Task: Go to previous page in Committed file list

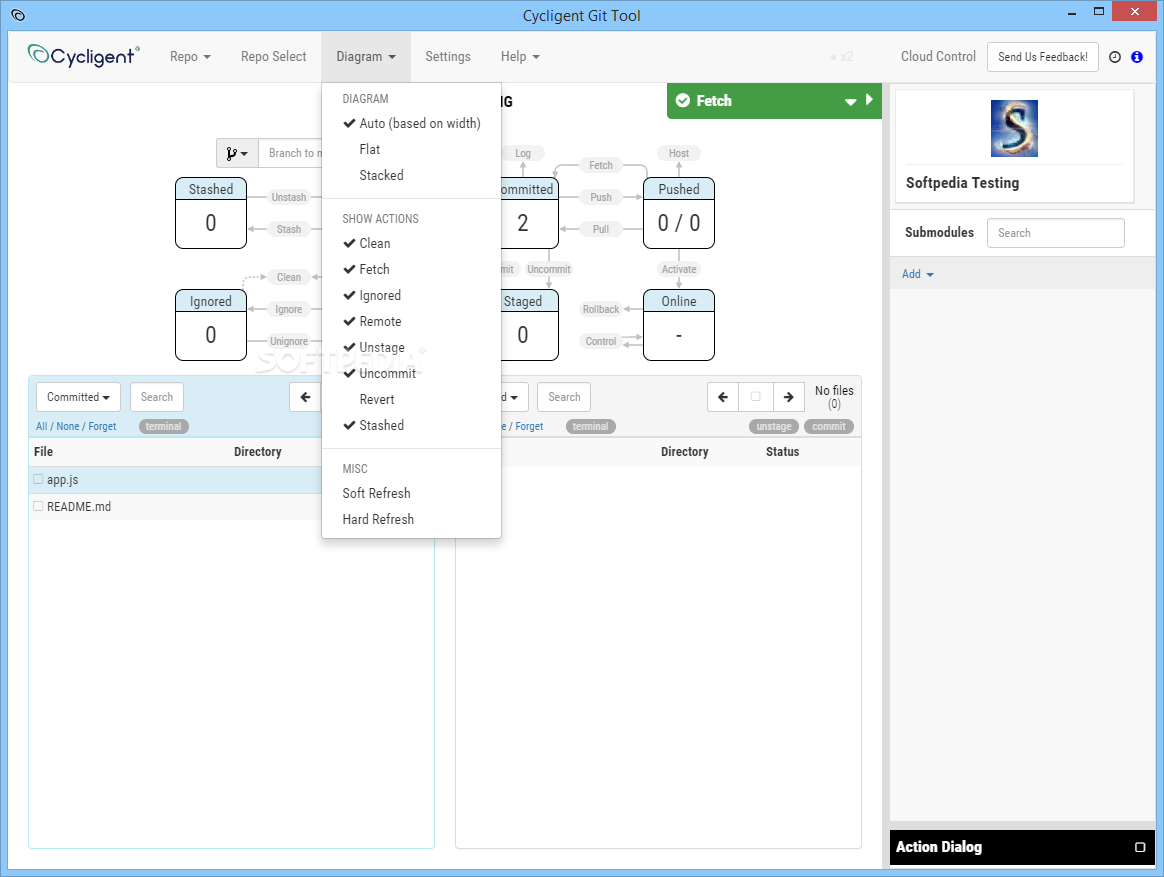Action: (305, 397)
